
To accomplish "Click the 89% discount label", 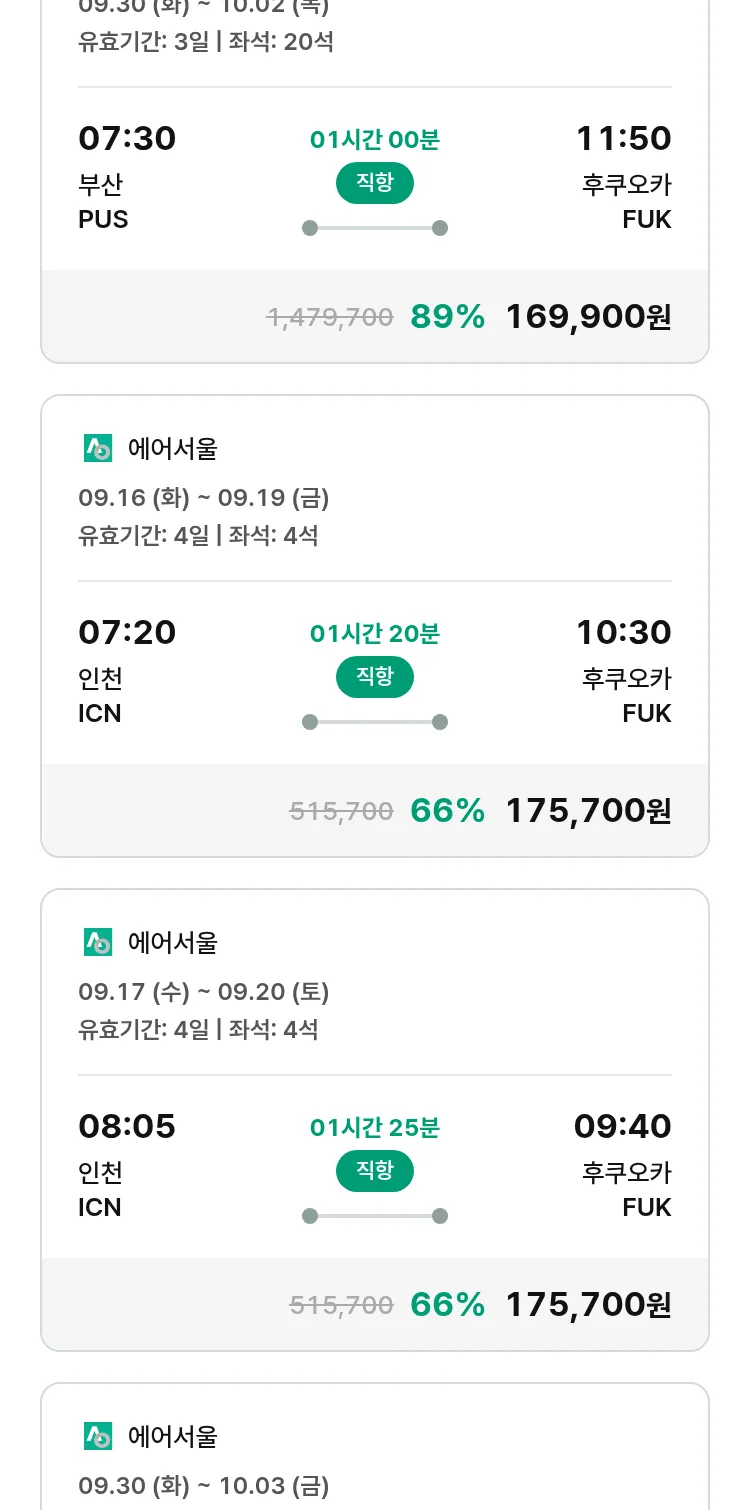I will pyautogui.click(x=447, y=317).
